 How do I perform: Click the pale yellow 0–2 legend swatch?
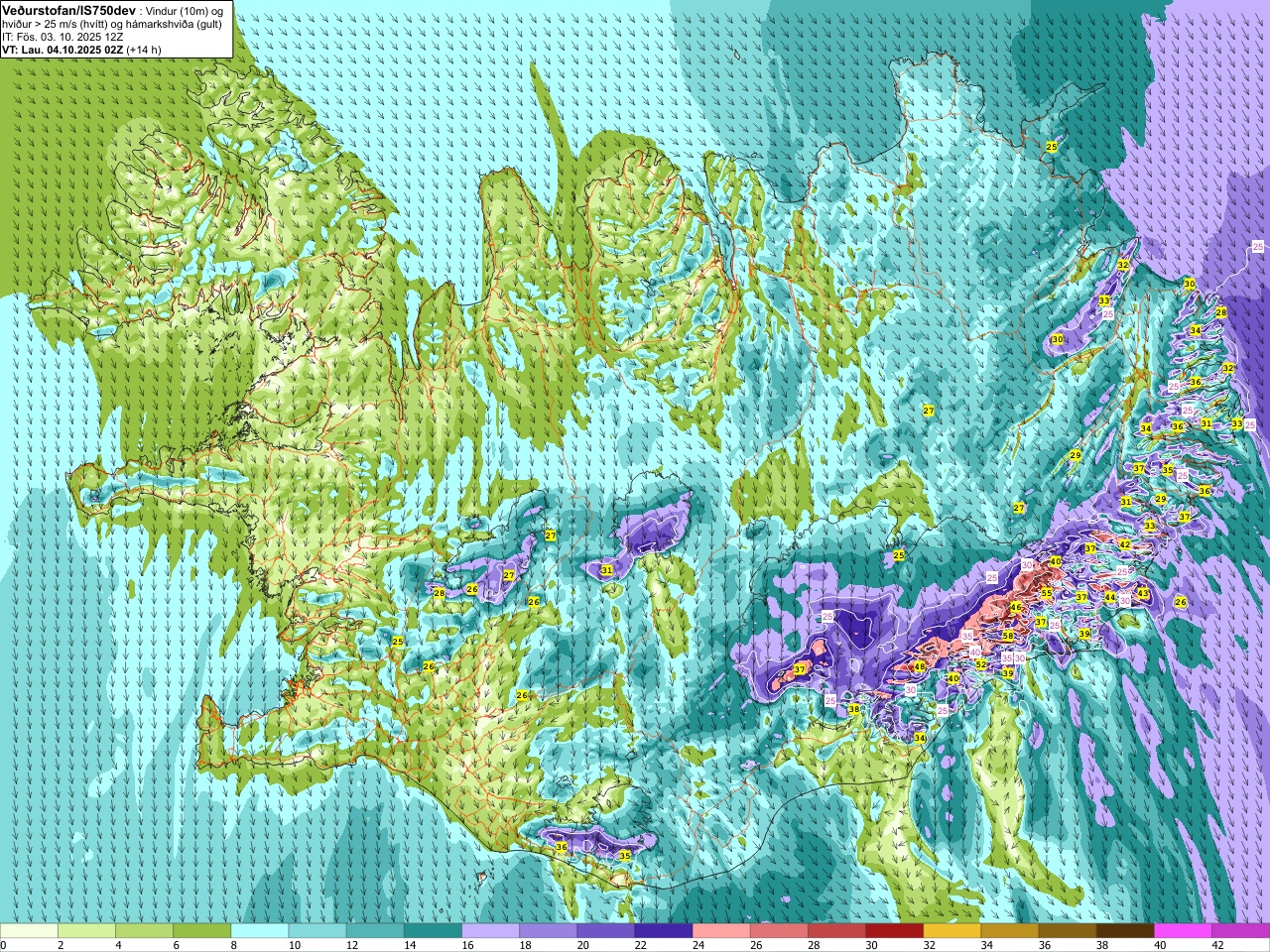[30, 931]
